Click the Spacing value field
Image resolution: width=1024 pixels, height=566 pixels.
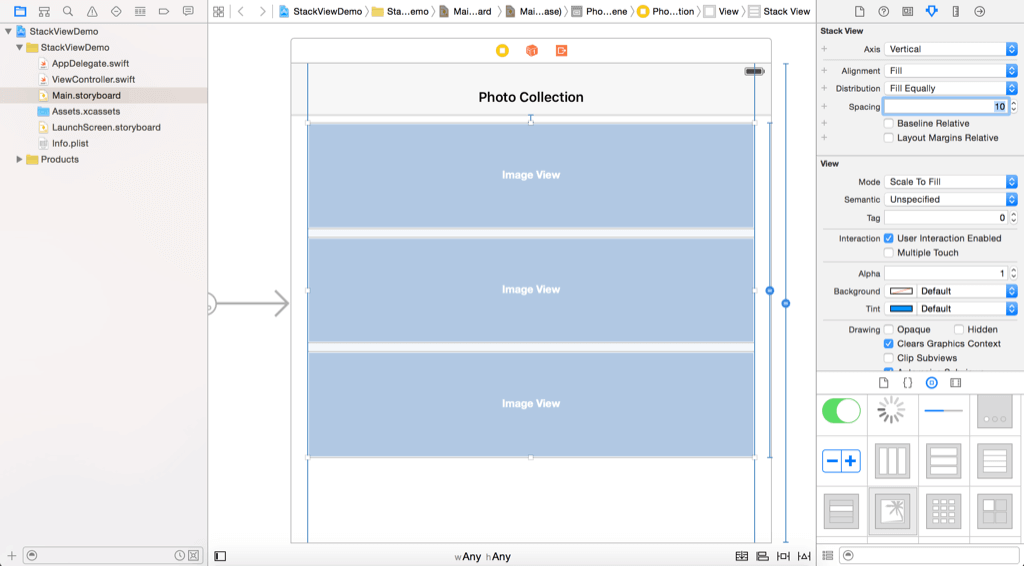pos(945,107)
